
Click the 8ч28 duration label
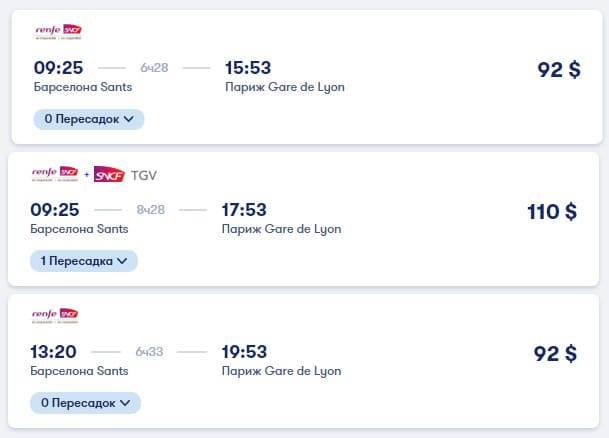(151, 210)
